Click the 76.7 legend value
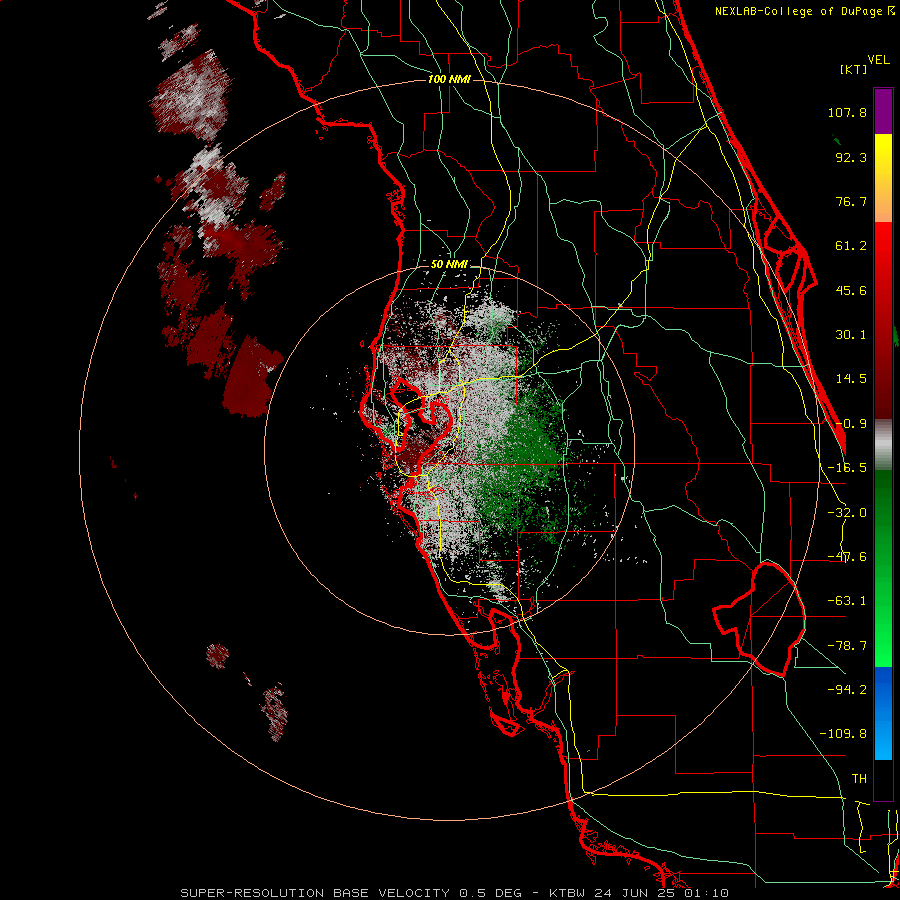Screen dimensions: 900x900 point(851,201)
